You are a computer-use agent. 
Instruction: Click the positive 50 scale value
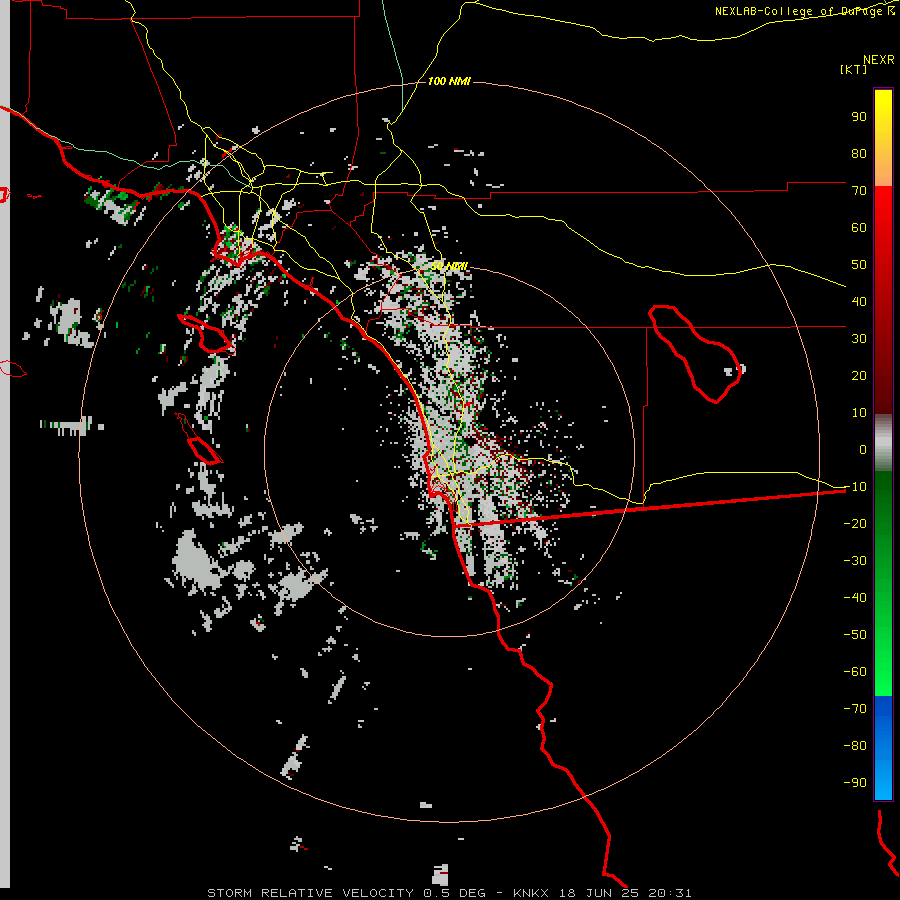point(859,265)
